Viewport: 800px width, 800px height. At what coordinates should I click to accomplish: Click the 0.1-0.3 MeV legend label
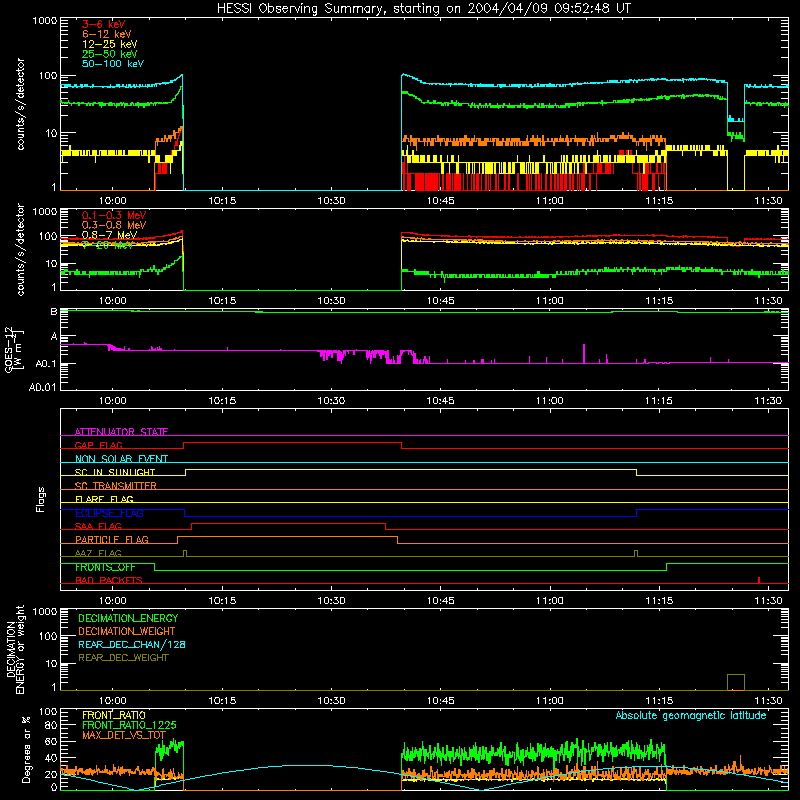pos(114,215)
